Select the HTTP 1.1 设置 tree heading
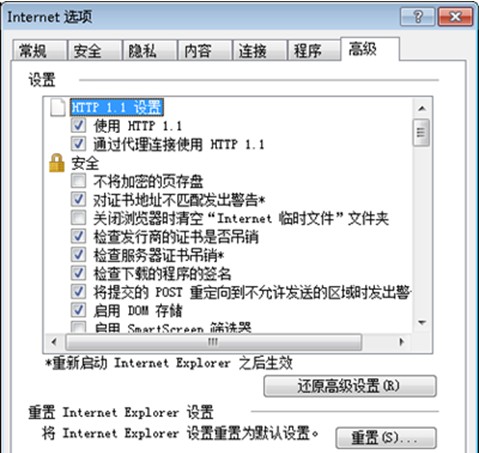 [117, 107]
